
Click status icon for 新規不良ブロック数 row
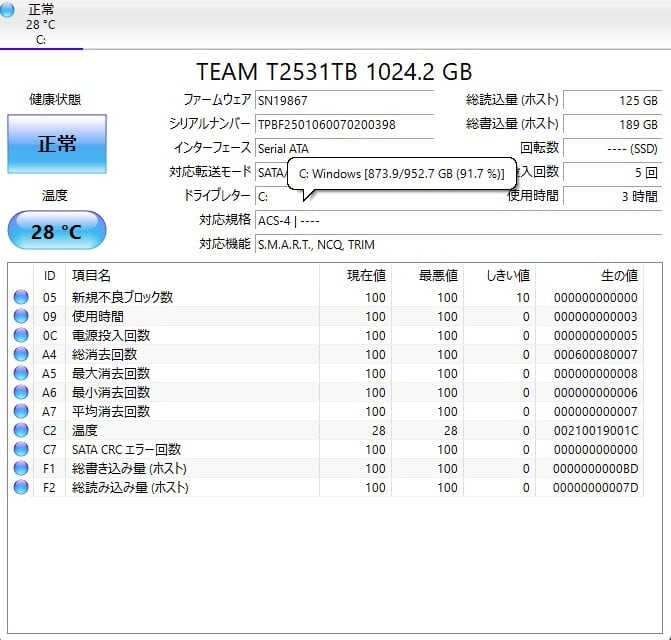coord(21,297)
